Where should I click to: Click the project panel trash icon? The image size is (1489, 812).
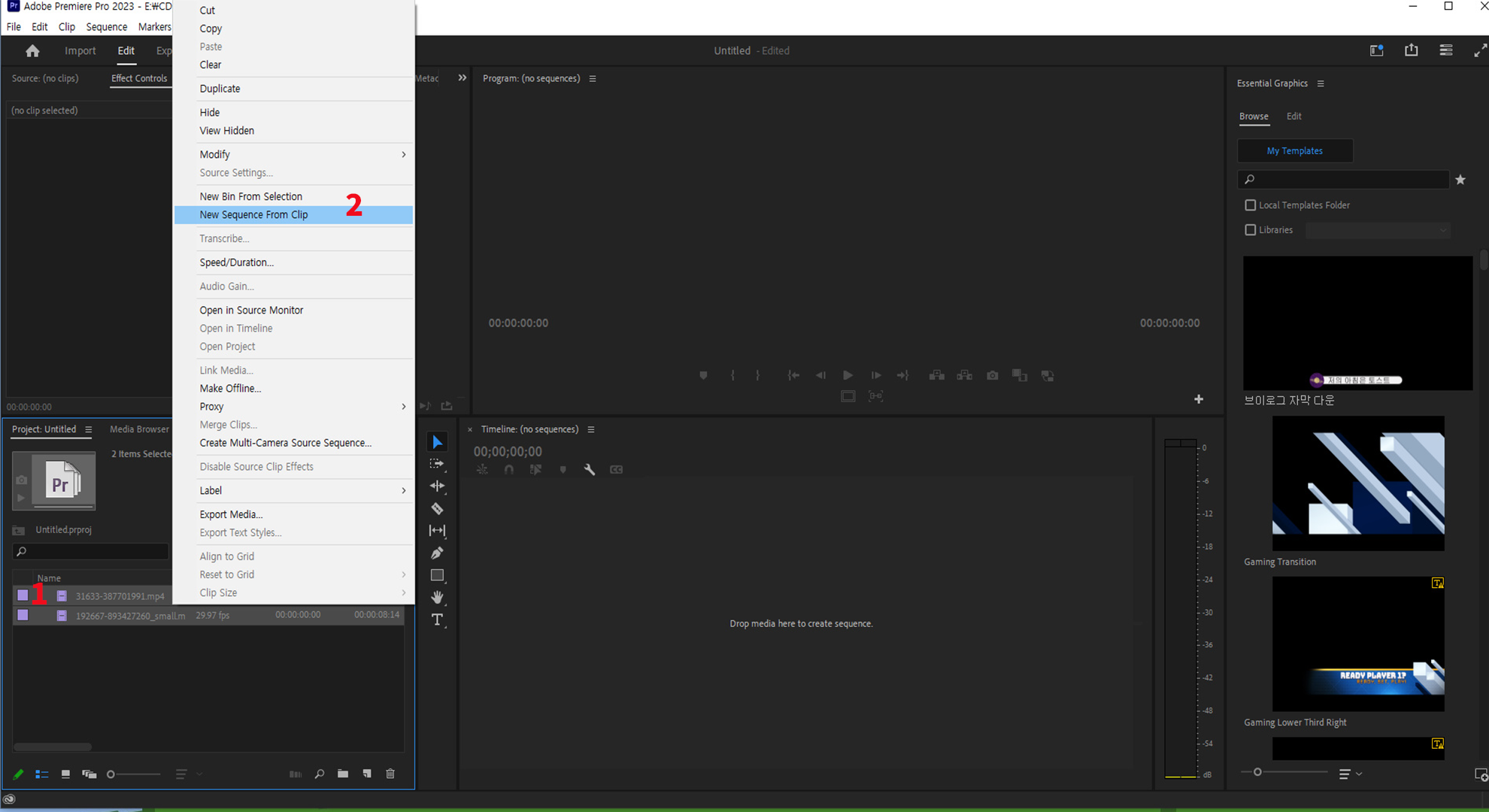390,774
